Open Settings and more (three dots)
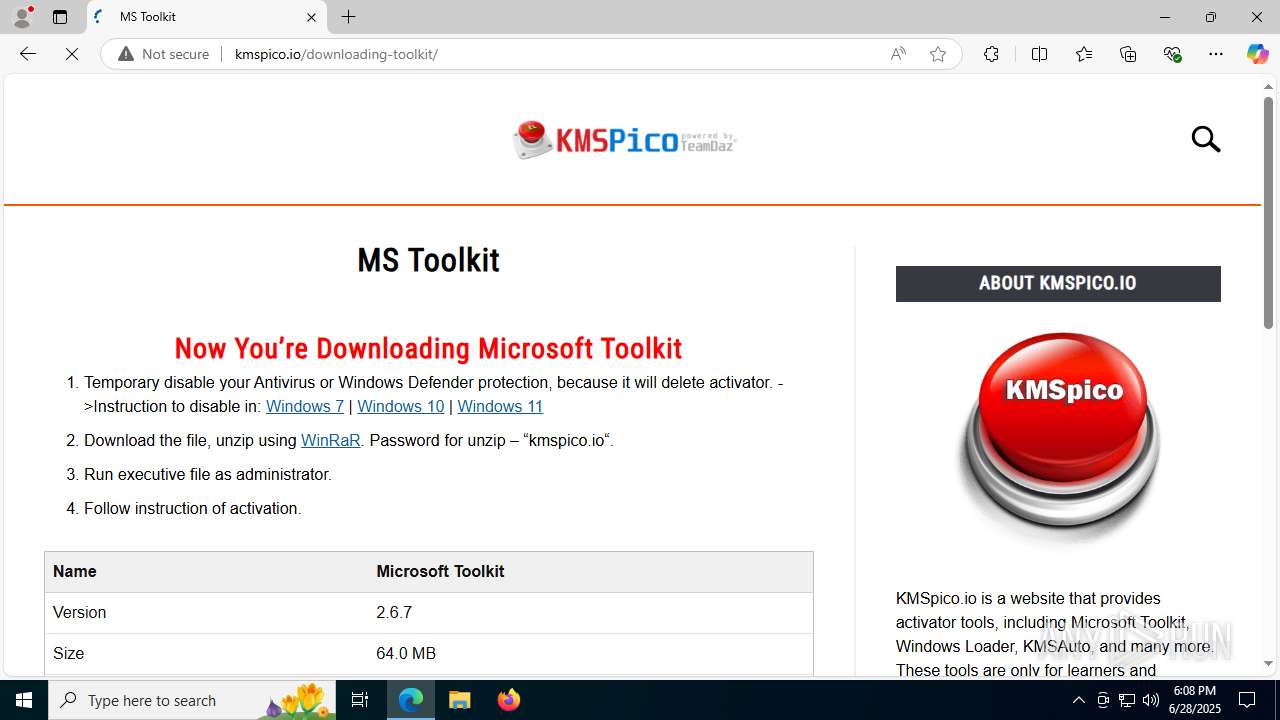Screen dimensions: 1280x720 [x=1216, y=54]
